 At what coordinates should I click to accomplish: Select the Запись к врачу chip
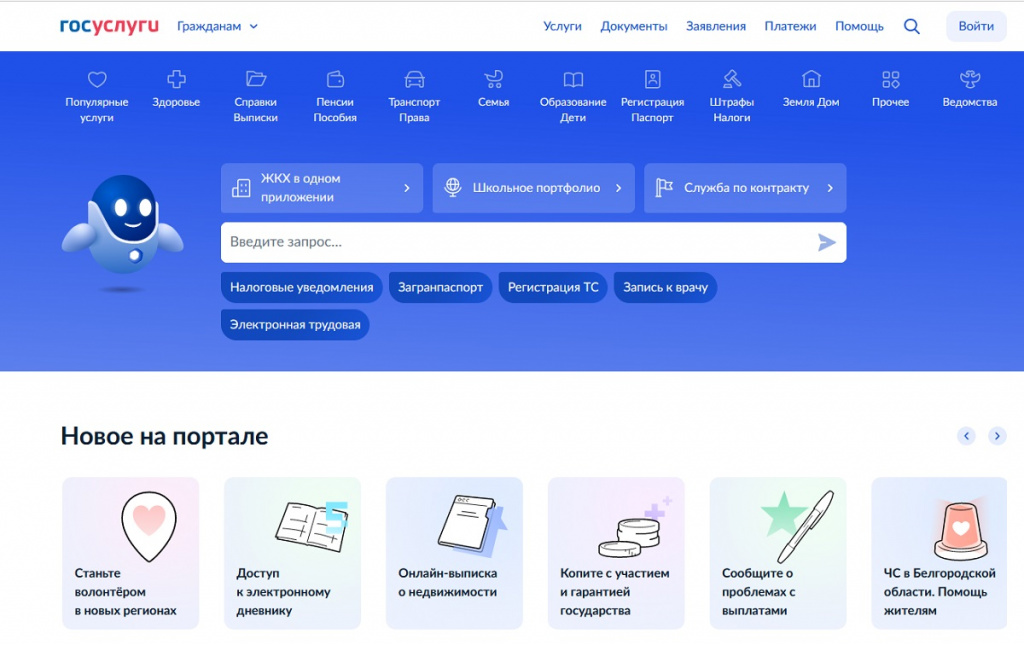[x=665, y=287]
